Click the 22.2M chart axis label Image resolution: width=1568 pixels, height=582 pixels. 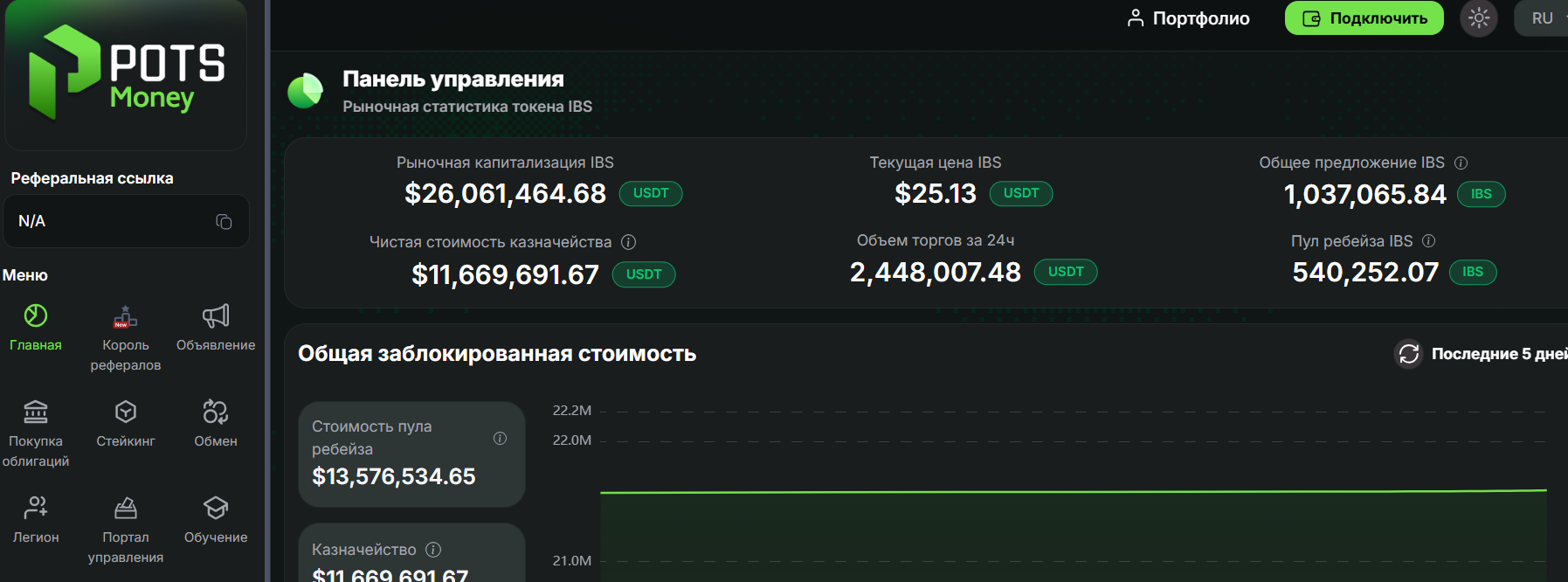coord(572,411)
